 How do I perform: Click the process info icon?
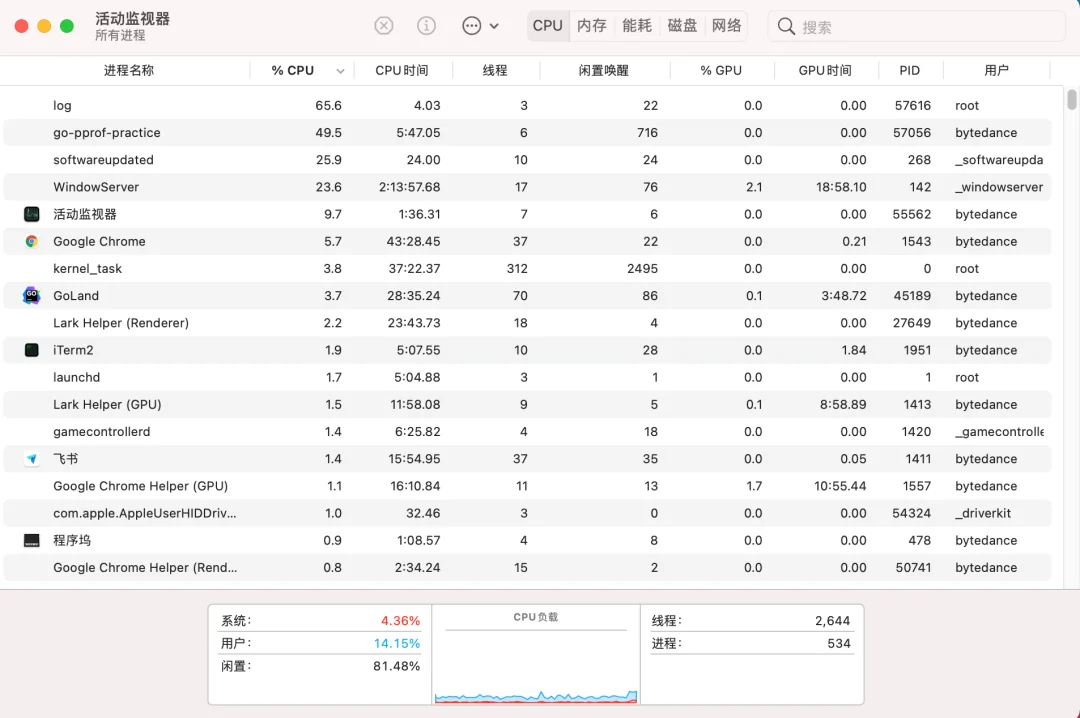point(426,26)
